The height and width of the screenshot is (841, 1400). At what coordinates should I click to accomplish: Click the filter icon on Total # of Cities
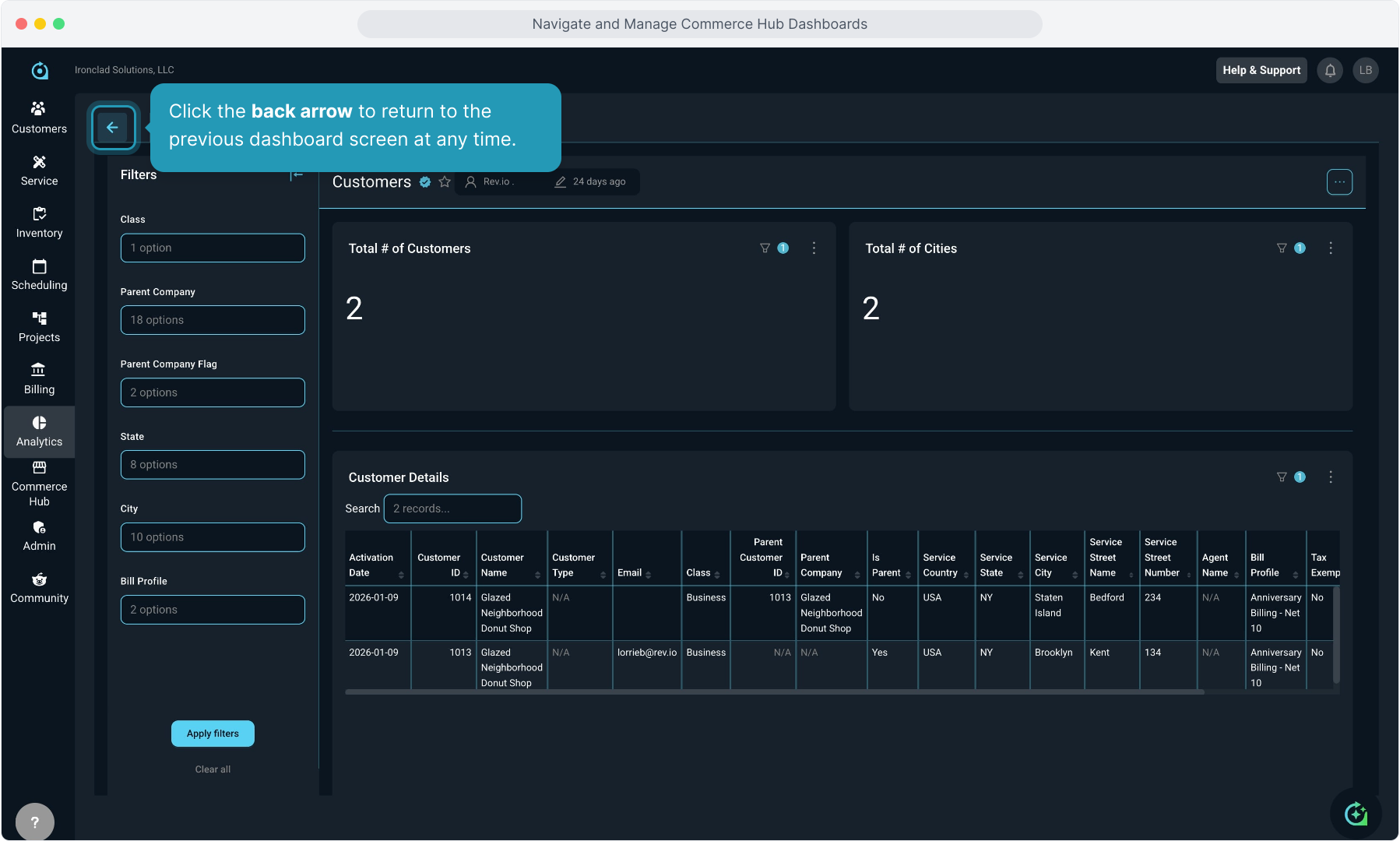[x=1282, y=248]
